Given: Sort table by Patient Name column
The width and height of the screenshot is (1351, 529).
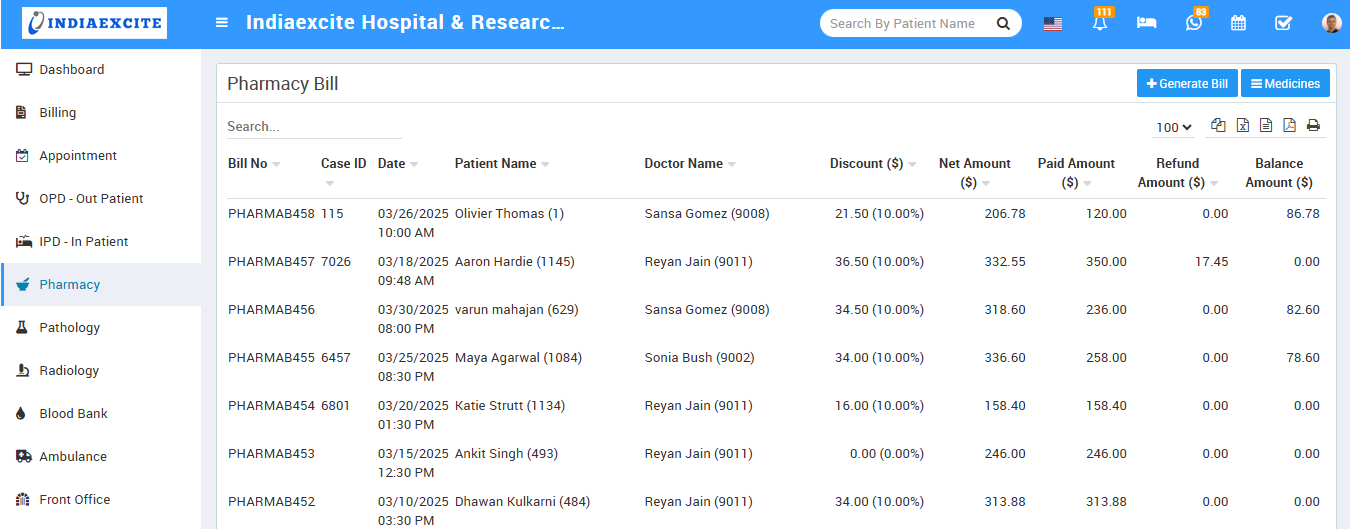Looking at the screenshot, I should click(x=496, y=164).
